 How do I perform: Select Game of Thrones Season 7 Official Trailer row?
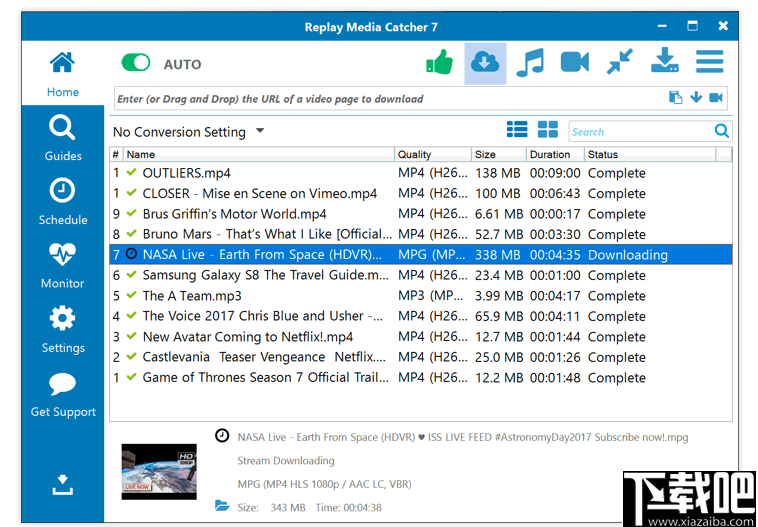point(421,377)
